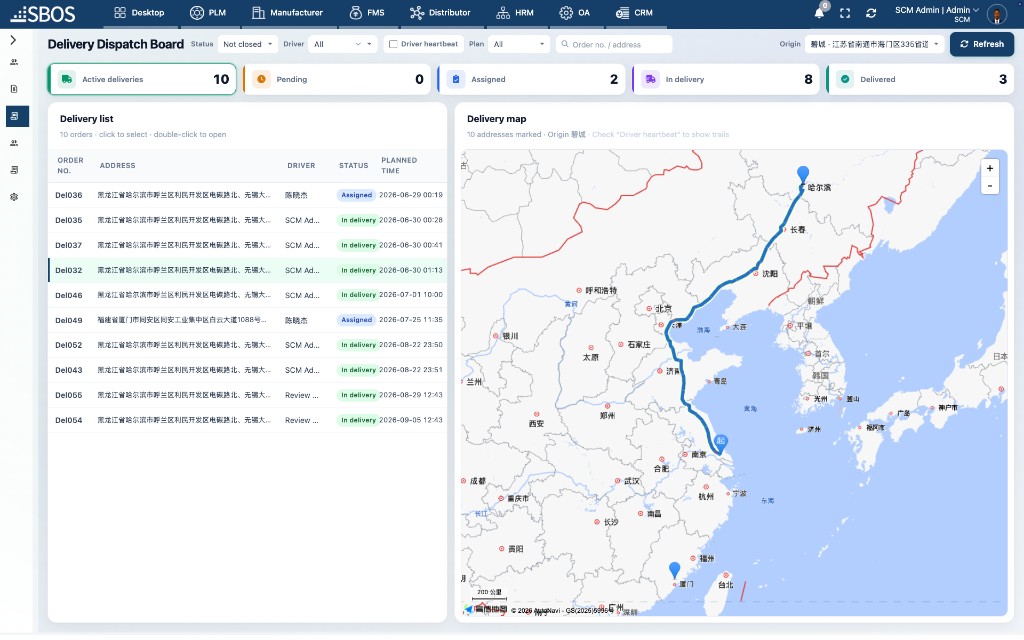Select order Del035 row
The height and width of the screenshot is (640, 1024).
(248, 220)
